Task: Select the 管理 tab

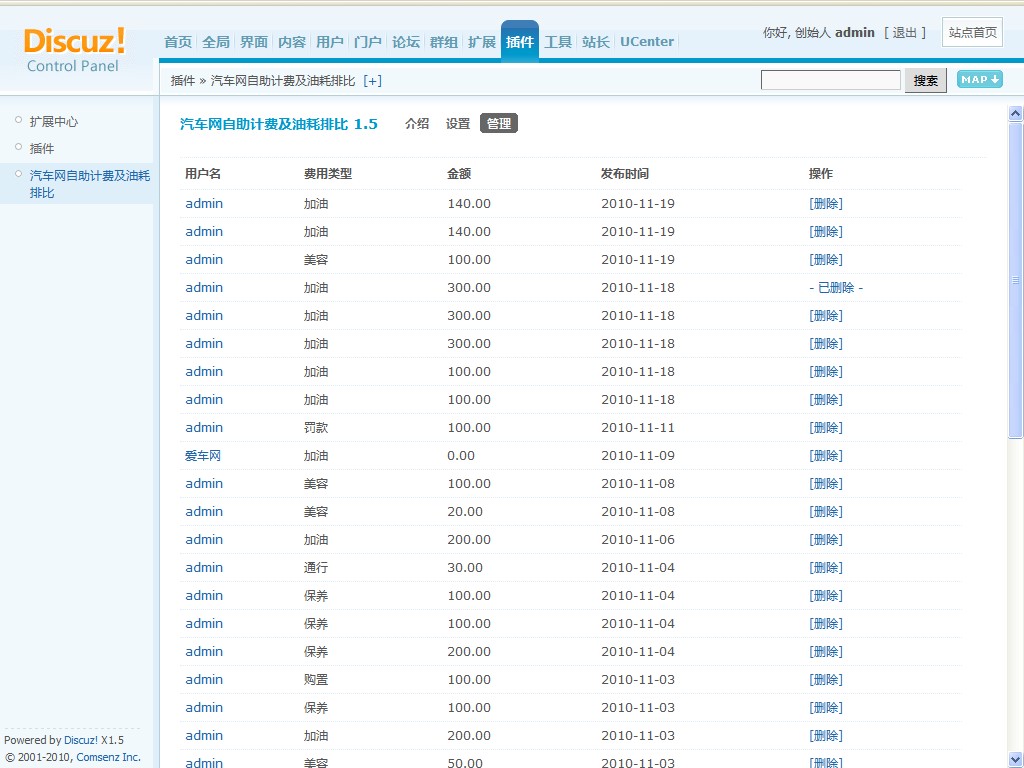Action: click(x=498, y=123)
